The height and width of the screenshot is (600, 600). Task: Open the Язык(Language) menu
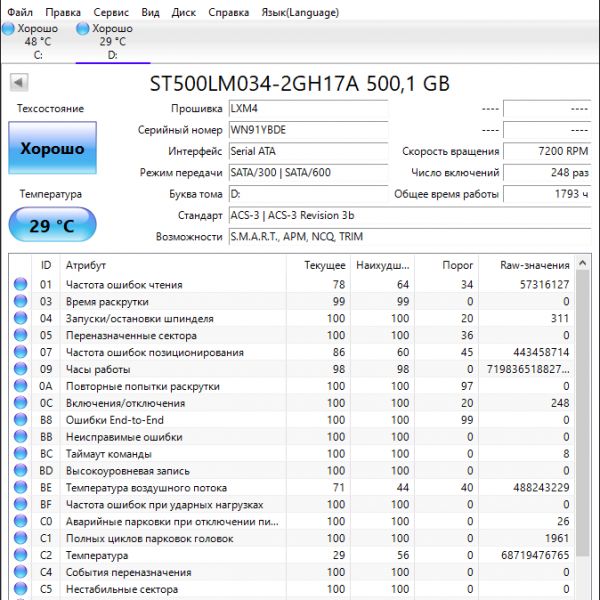click(x=300, y=12)
